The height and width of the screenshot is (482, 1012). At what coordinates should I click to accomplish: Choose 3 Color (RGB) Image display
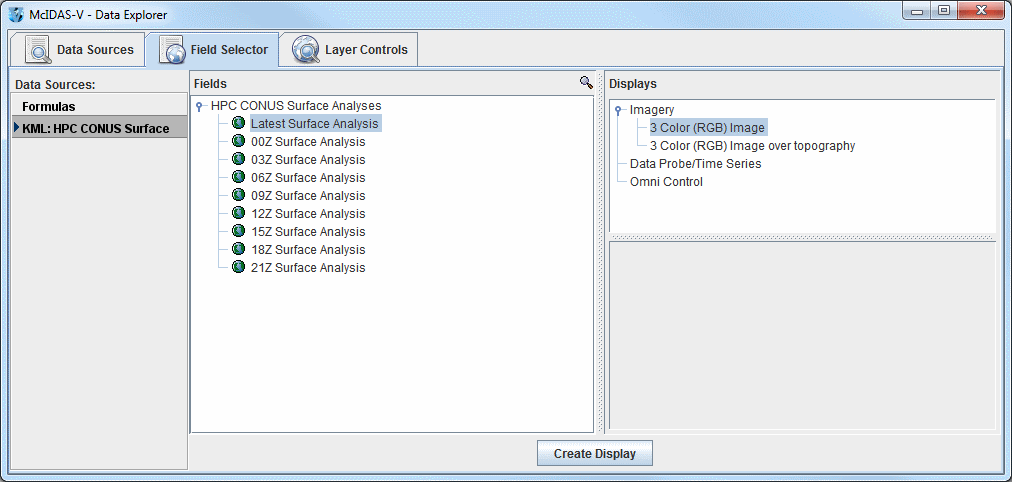coord(707,128)
